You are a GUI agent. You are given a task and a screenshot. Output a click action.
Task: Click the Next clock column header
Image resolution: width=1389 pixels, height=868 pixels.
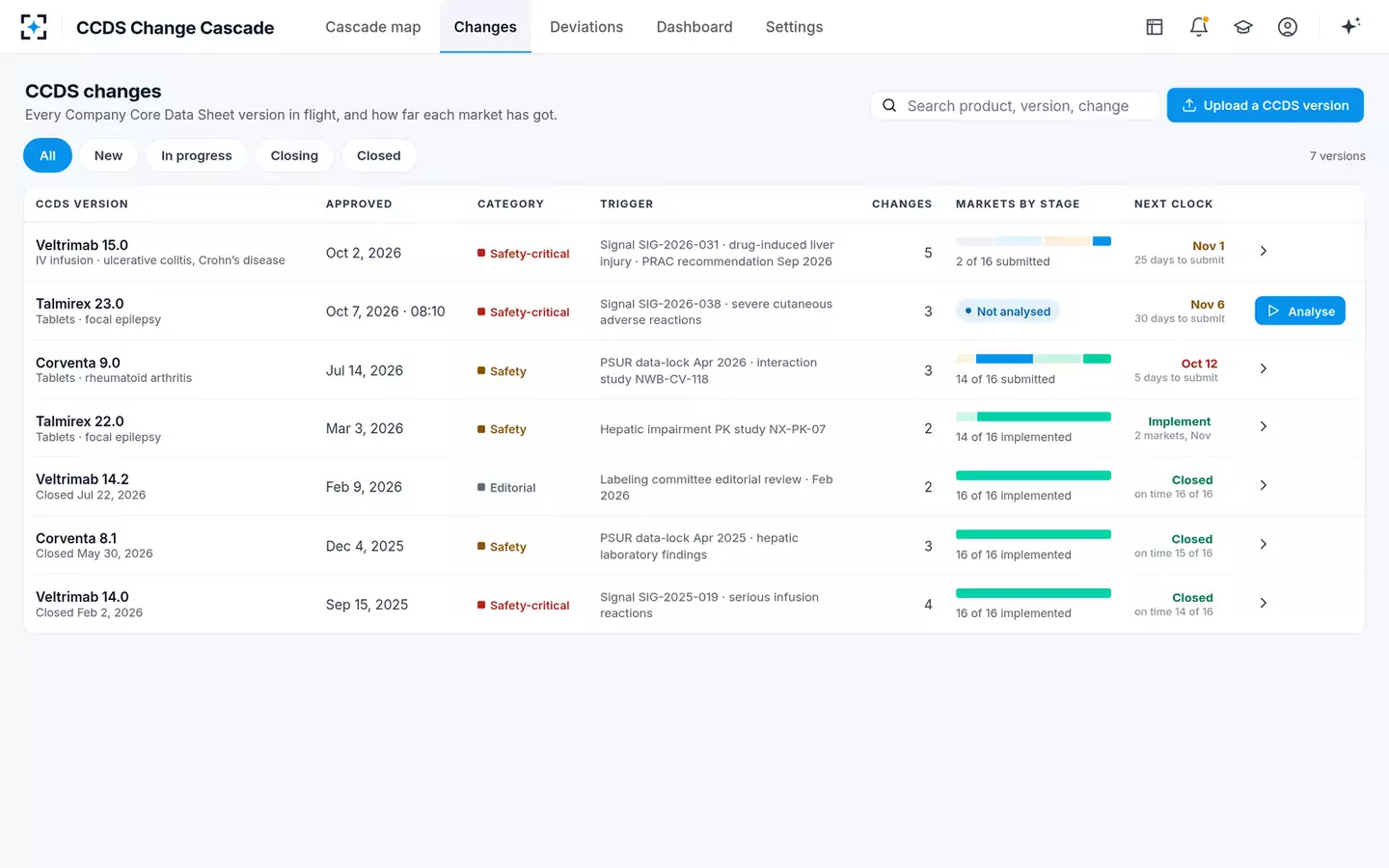[x=1174, y=203]
